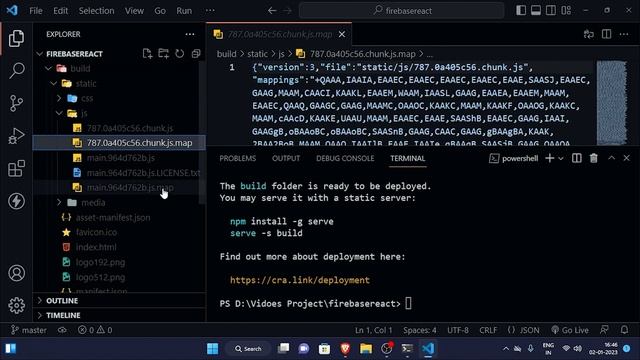Open Explorer views and more actions menu
Image resolution: width=640 pixels, height=360 pixels.
click(x=190, y=34)
